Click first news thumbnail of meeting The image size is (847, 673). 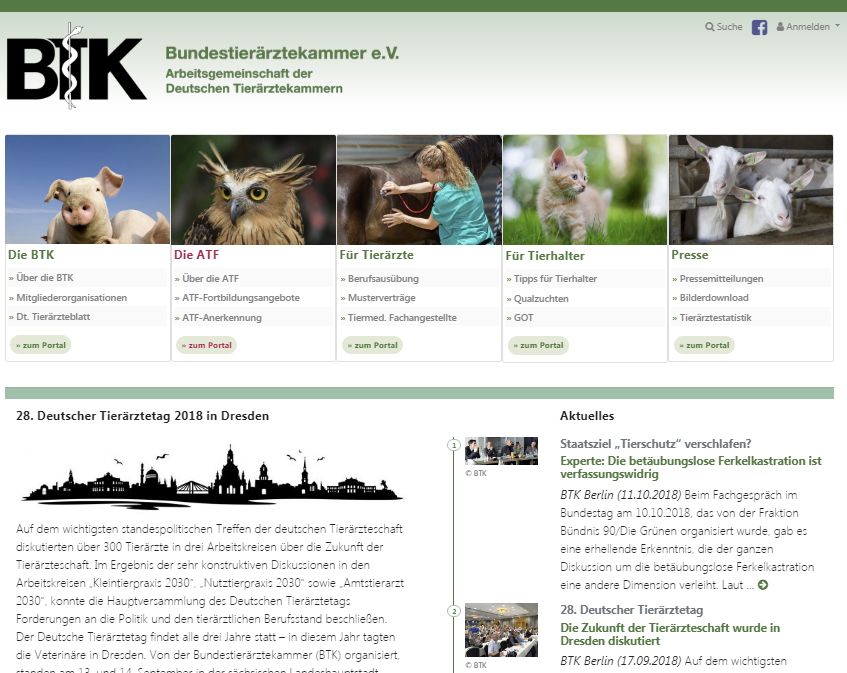[501, 451]
